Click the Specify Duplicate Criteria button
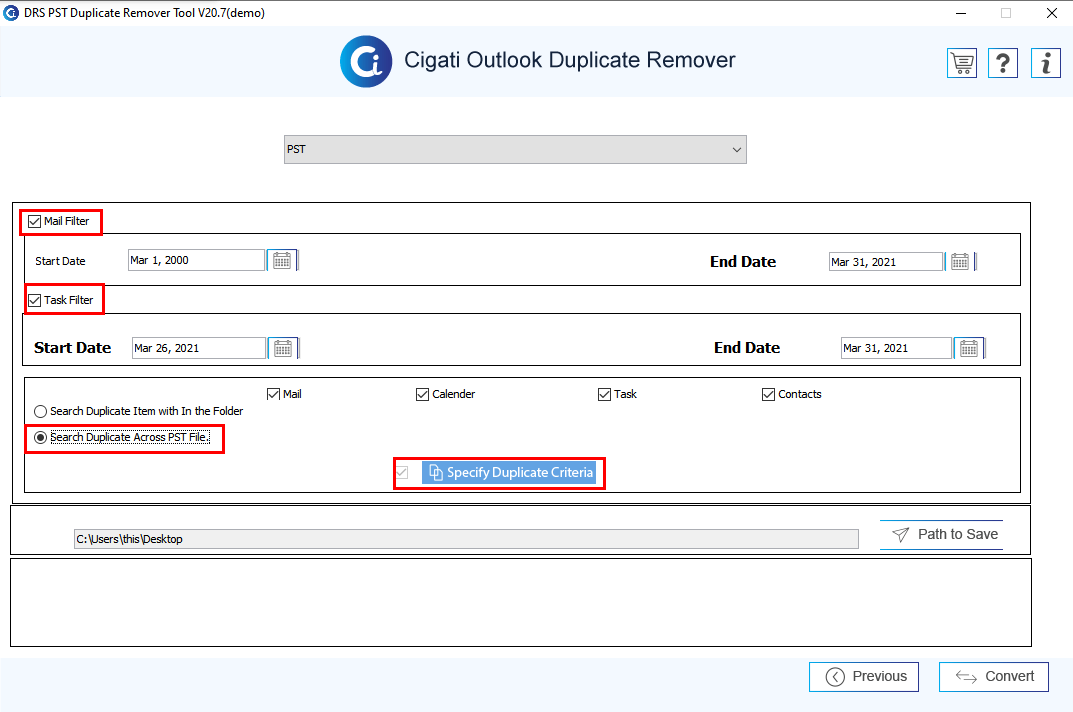The image size is (1073, 712). [509, 472]
